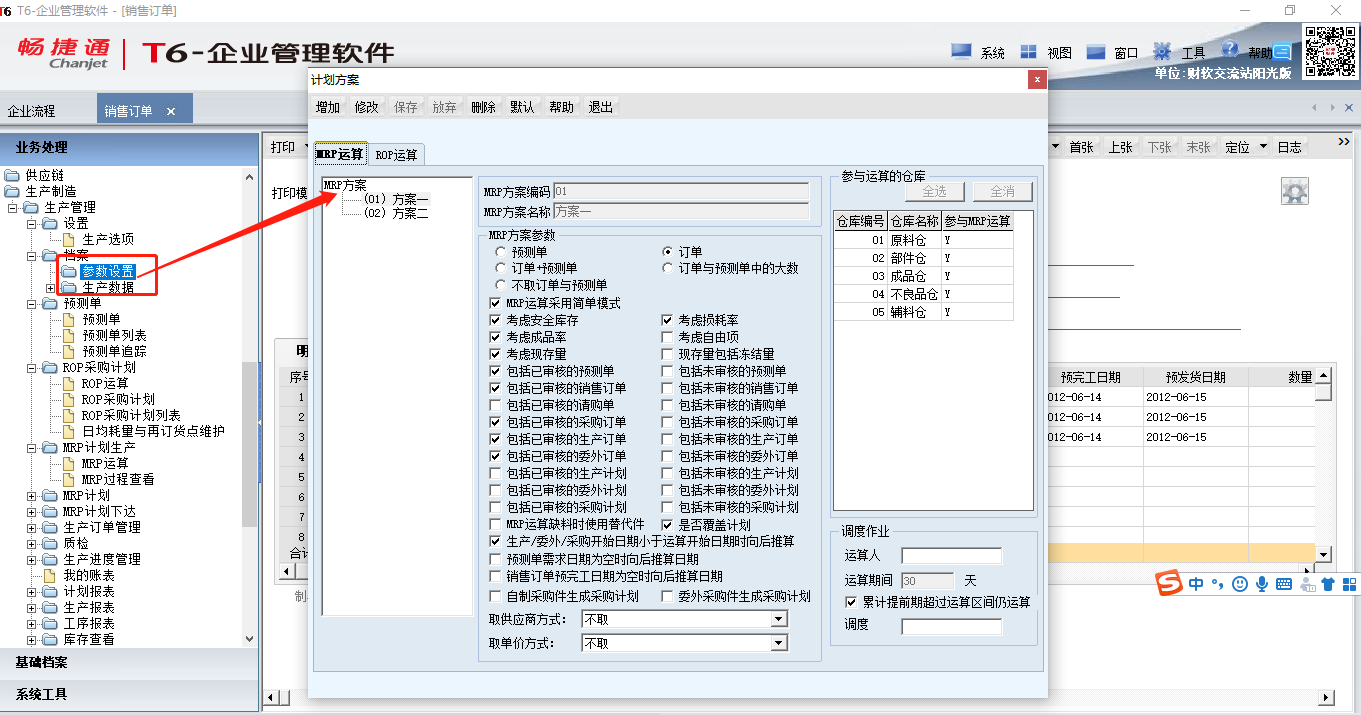
Task: Click the 运算人 input field
Action: 951,556
